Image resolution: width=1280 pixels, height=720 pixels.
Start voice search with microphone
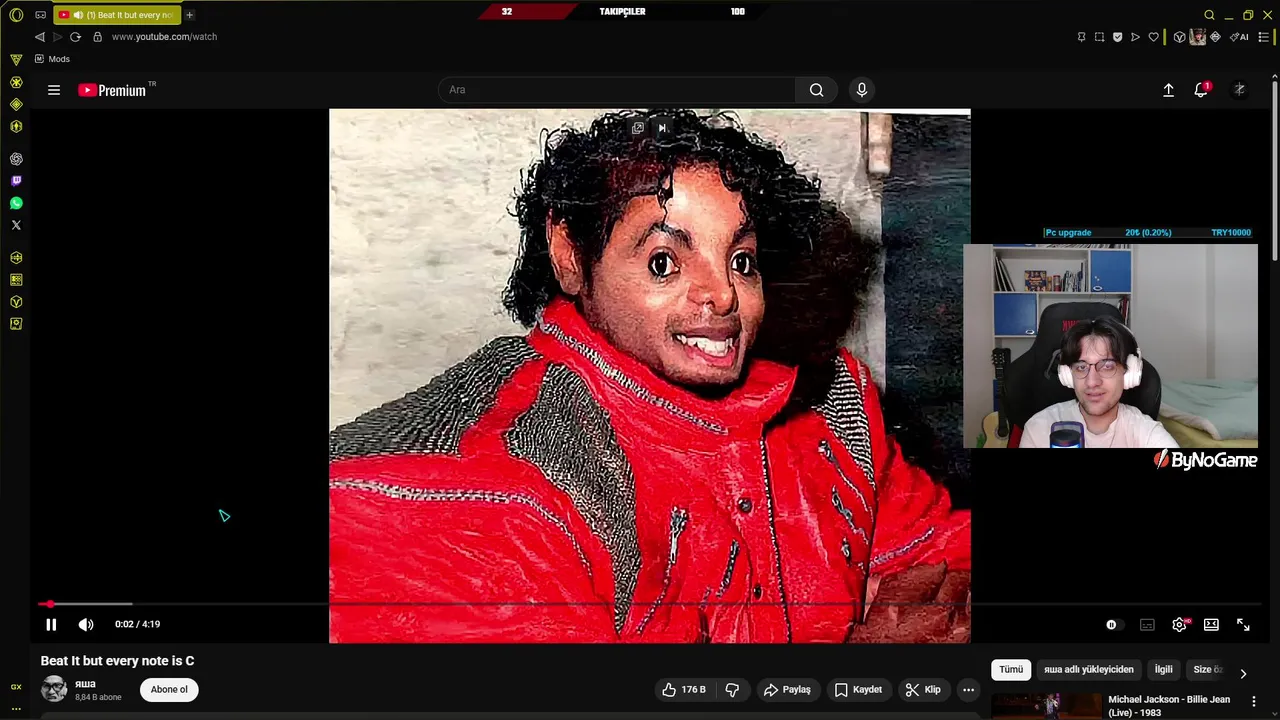pos(862,90)
